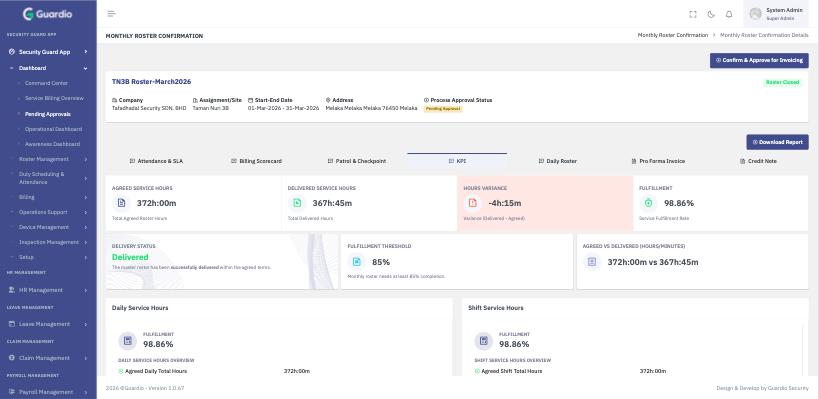This screenshot has height=399, width=819.
Task: Click the Delivered Service Hours green icon
Action: (x=297, y=203)
